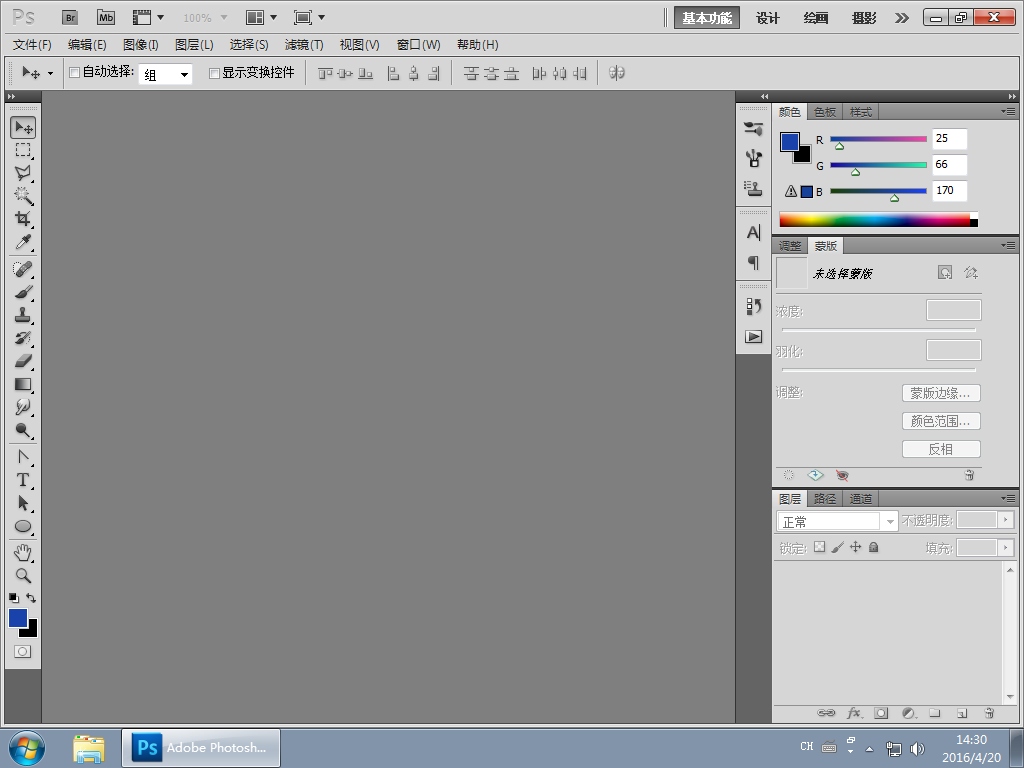Select the Magic Wand tool

click(23, 195)
